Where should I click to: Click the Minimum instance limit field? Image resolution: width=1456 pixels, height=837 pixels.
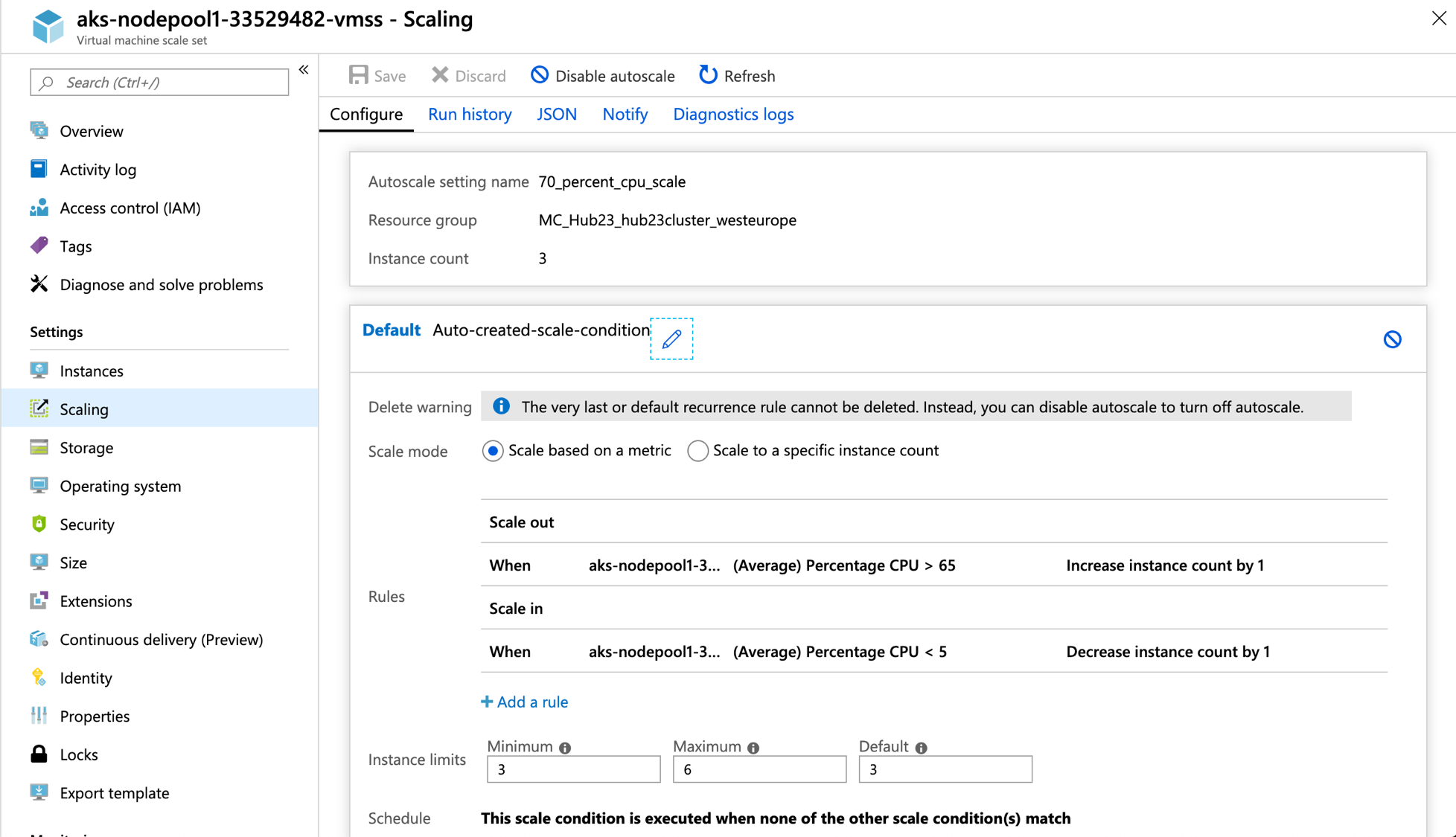click(573, 769)
